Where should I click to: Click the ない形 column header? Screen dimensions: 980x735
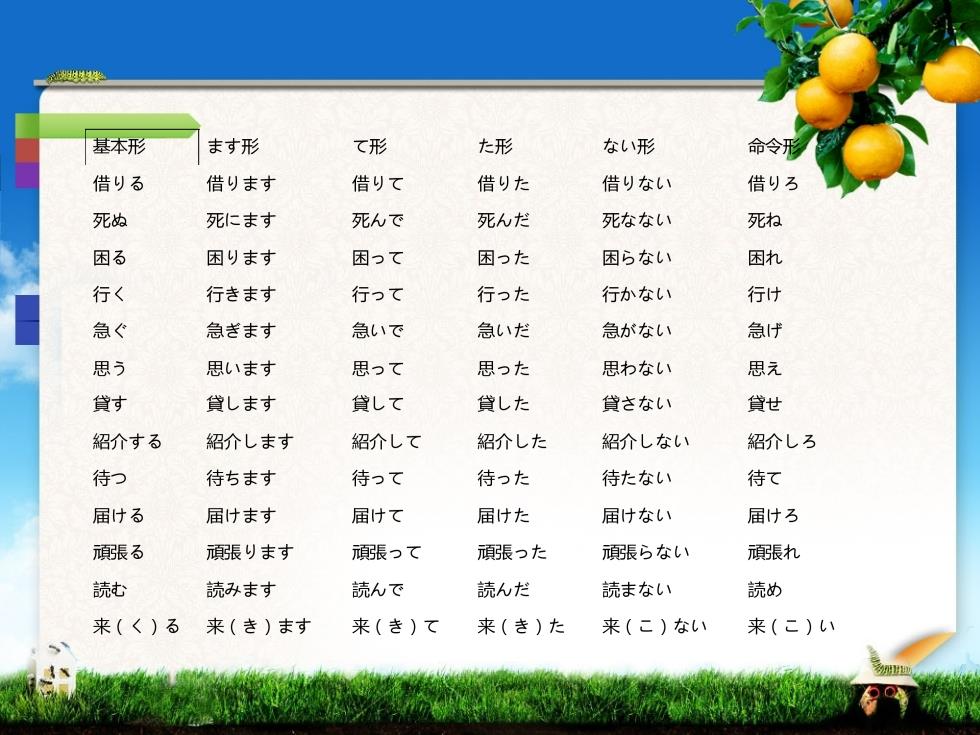(629, 147)
